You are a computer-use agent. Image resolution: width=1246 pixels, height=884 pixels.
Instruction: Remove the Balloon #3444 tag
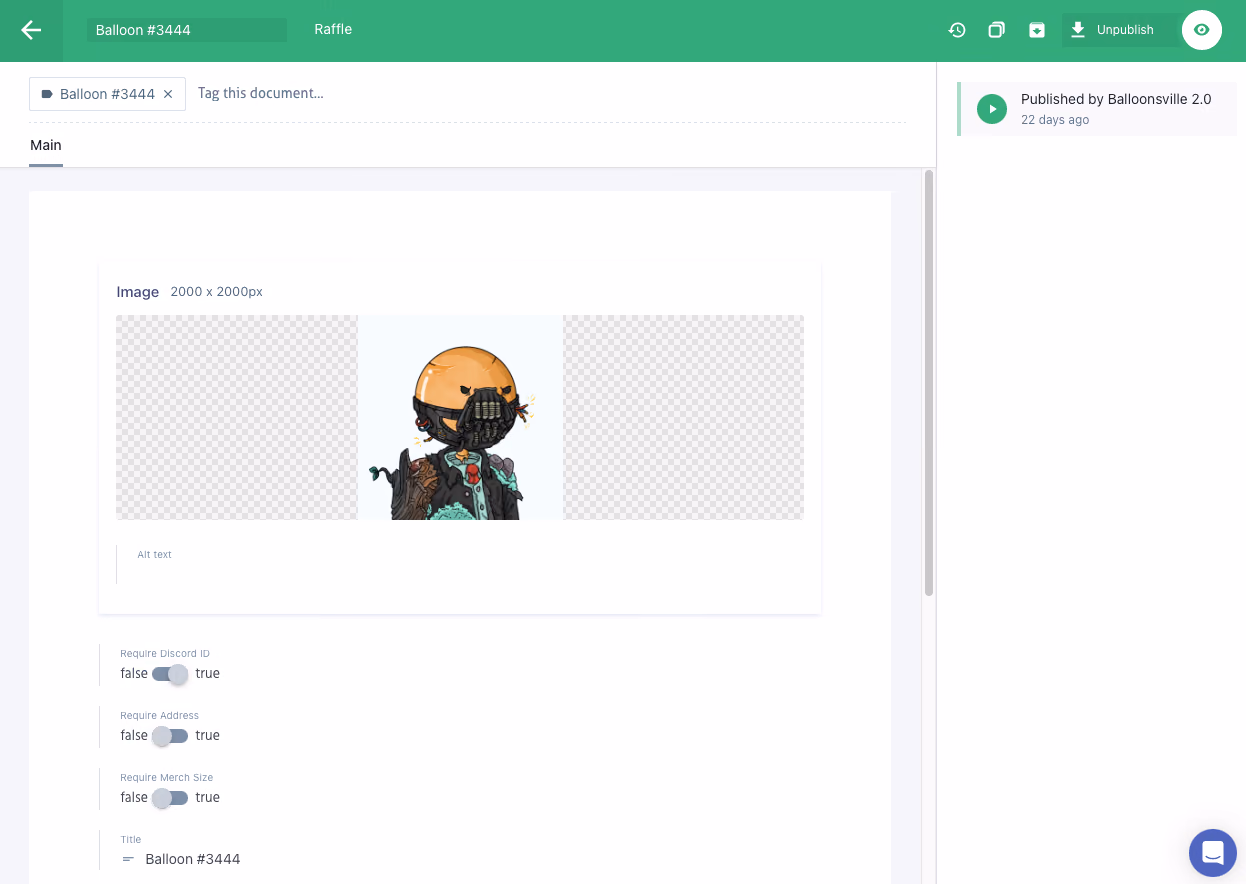[168, 94]
